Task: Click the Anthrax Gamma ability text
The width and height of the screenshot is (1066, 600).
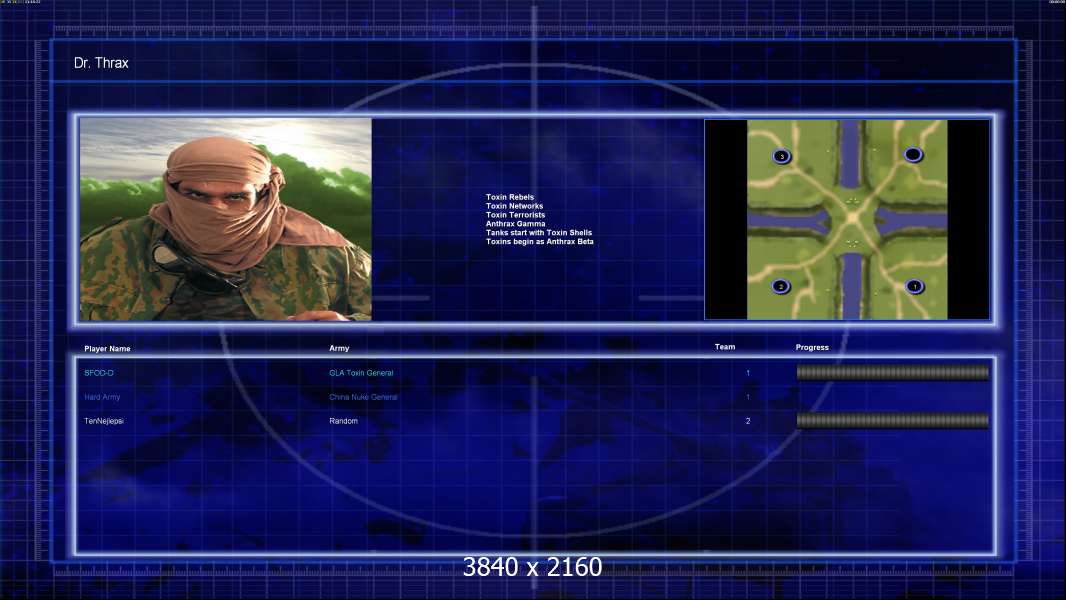Action: click(x=515, y=224)
